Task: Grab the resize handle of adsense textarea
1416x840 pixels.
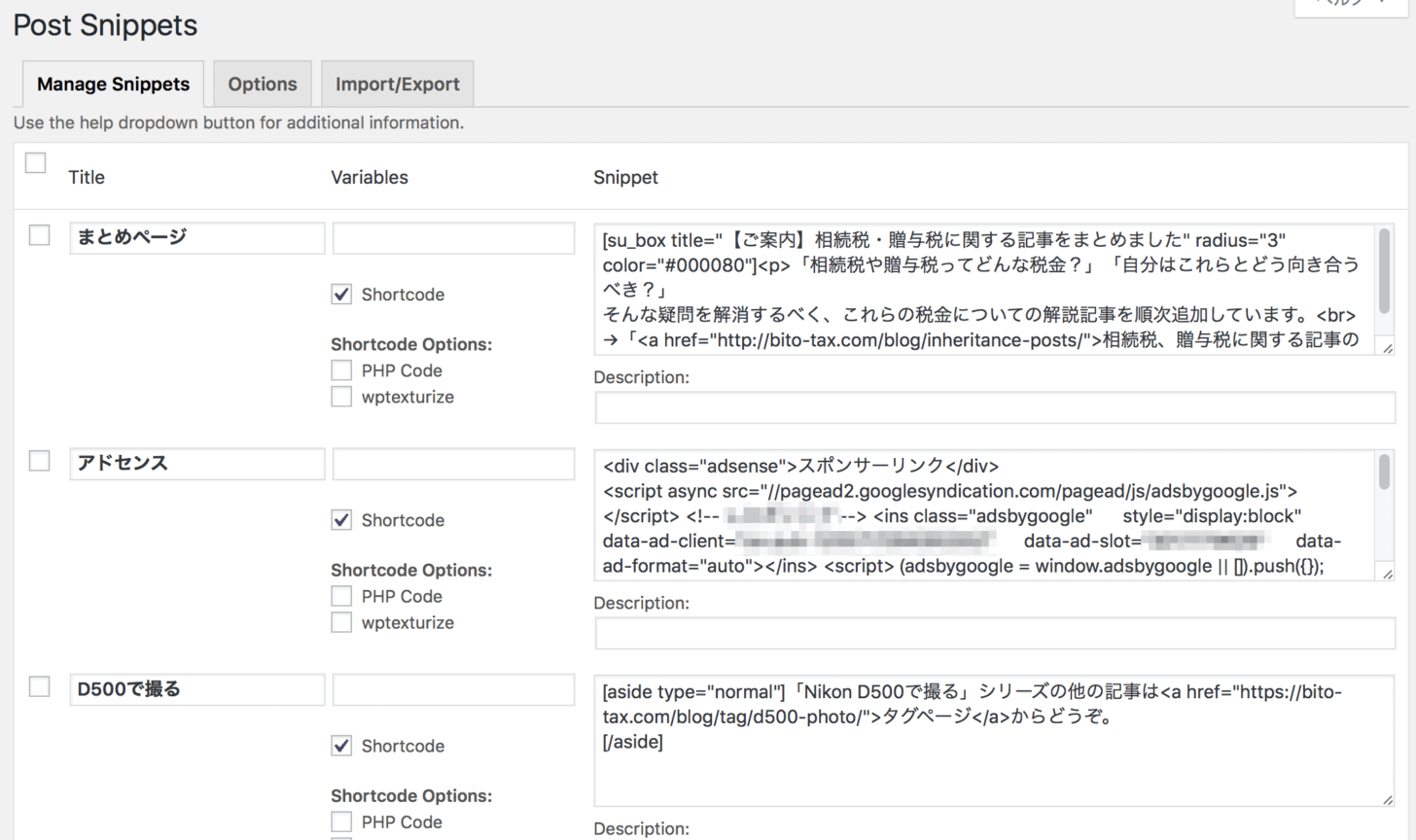Action: pos(1387,574)
